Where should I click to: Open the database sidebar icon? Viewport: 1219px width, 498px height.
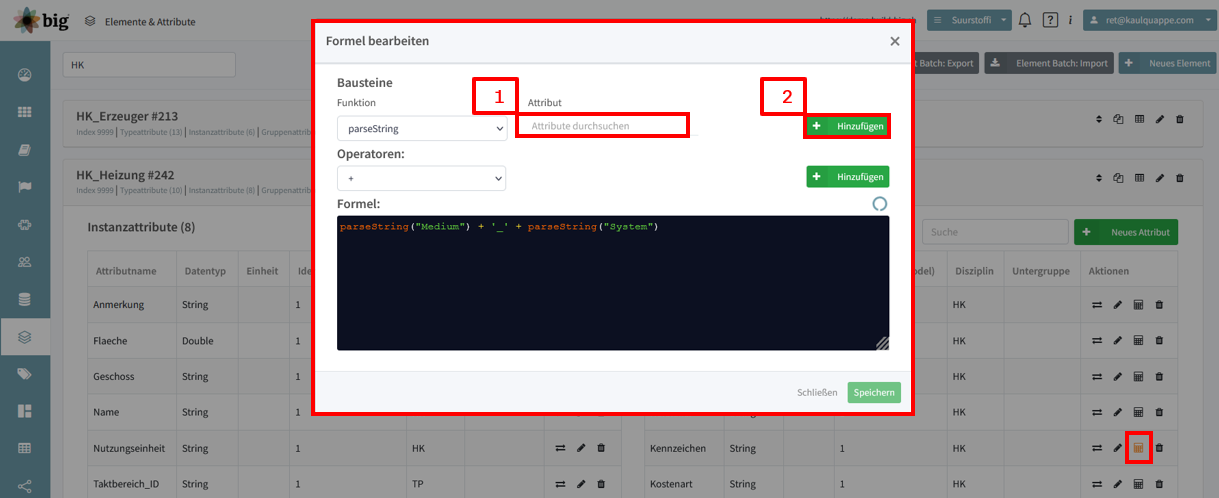(25, 299)
